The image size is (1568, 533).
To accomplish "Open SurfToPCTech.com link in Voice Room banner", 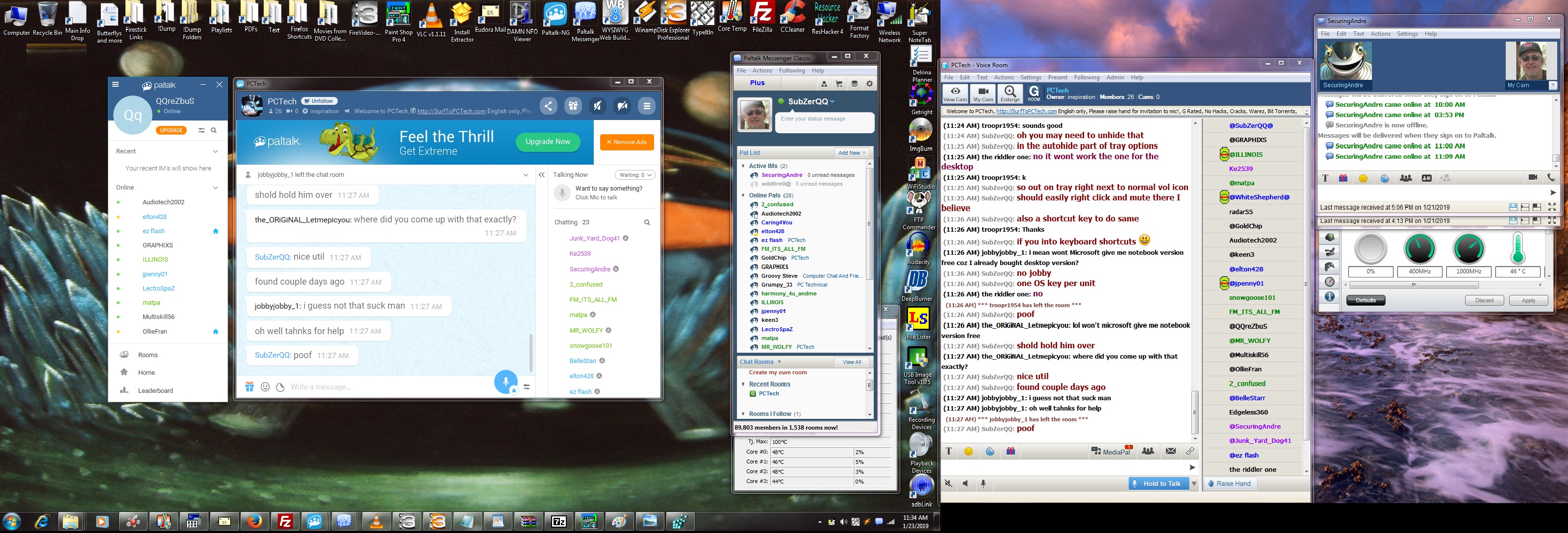I will coord(1026,111).
